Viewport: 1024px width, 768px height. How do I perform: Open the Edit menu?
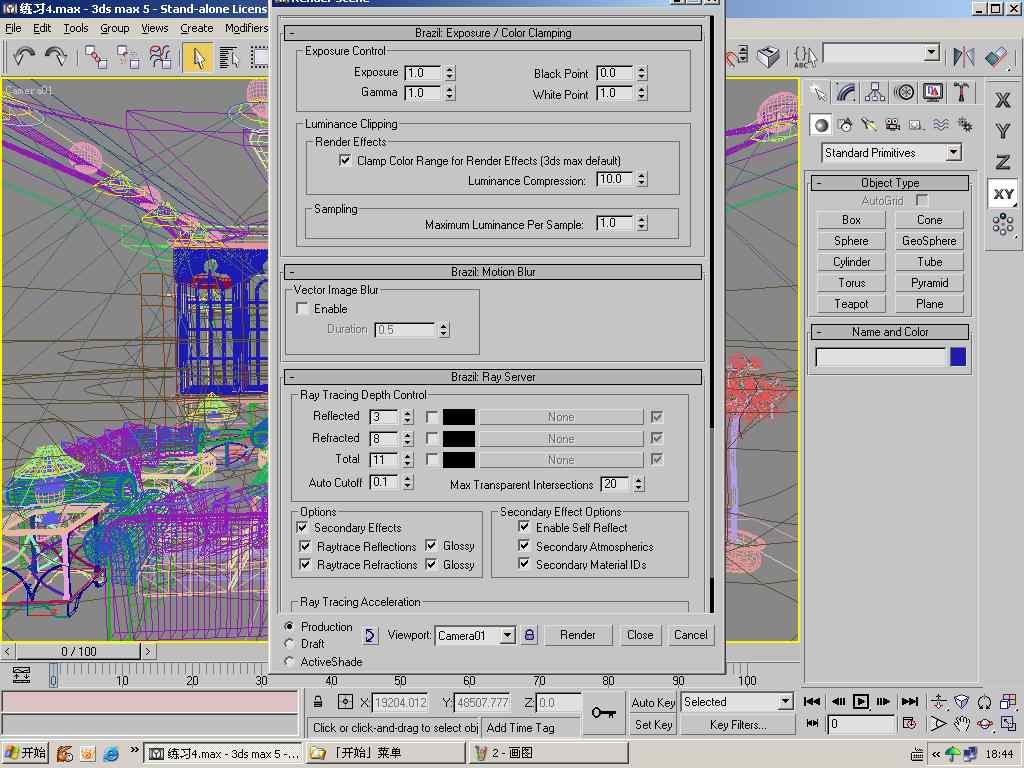42,28
